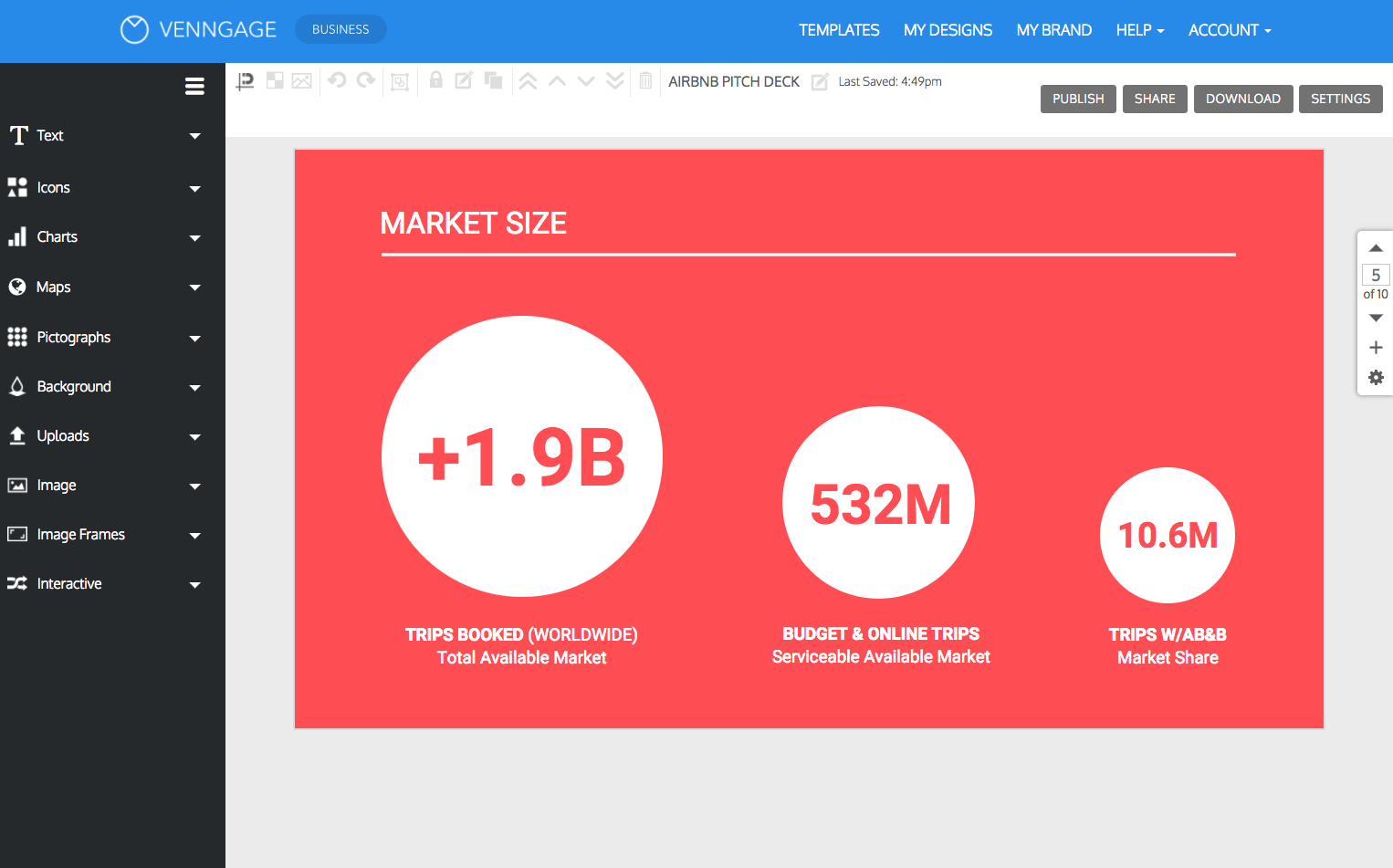Click the Interactive shuffle icon in sidebar

17,583
